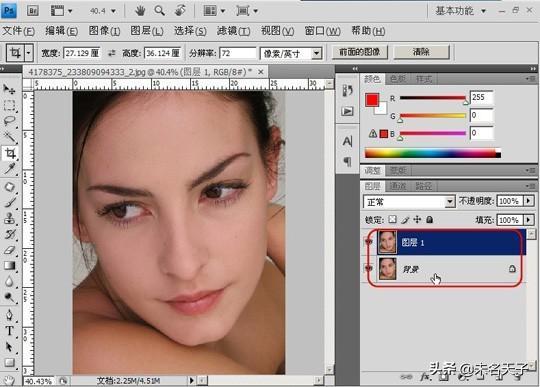Select the Move tool
This screenshot has width=540, height=387.
click(9, 89)
